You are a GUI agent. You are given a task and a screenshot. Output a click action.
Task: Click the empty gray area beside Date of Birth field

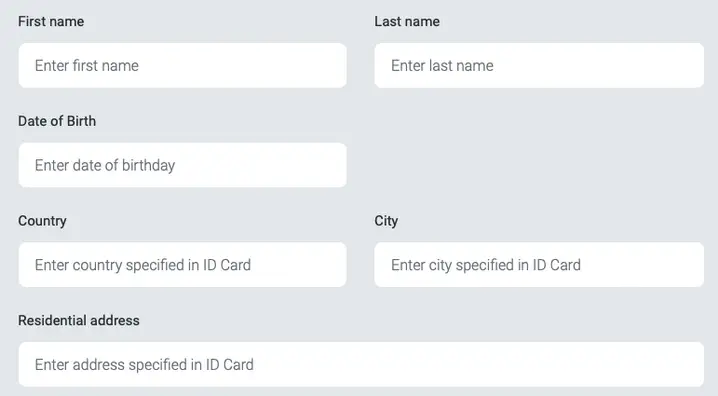[x=539, y=165]
